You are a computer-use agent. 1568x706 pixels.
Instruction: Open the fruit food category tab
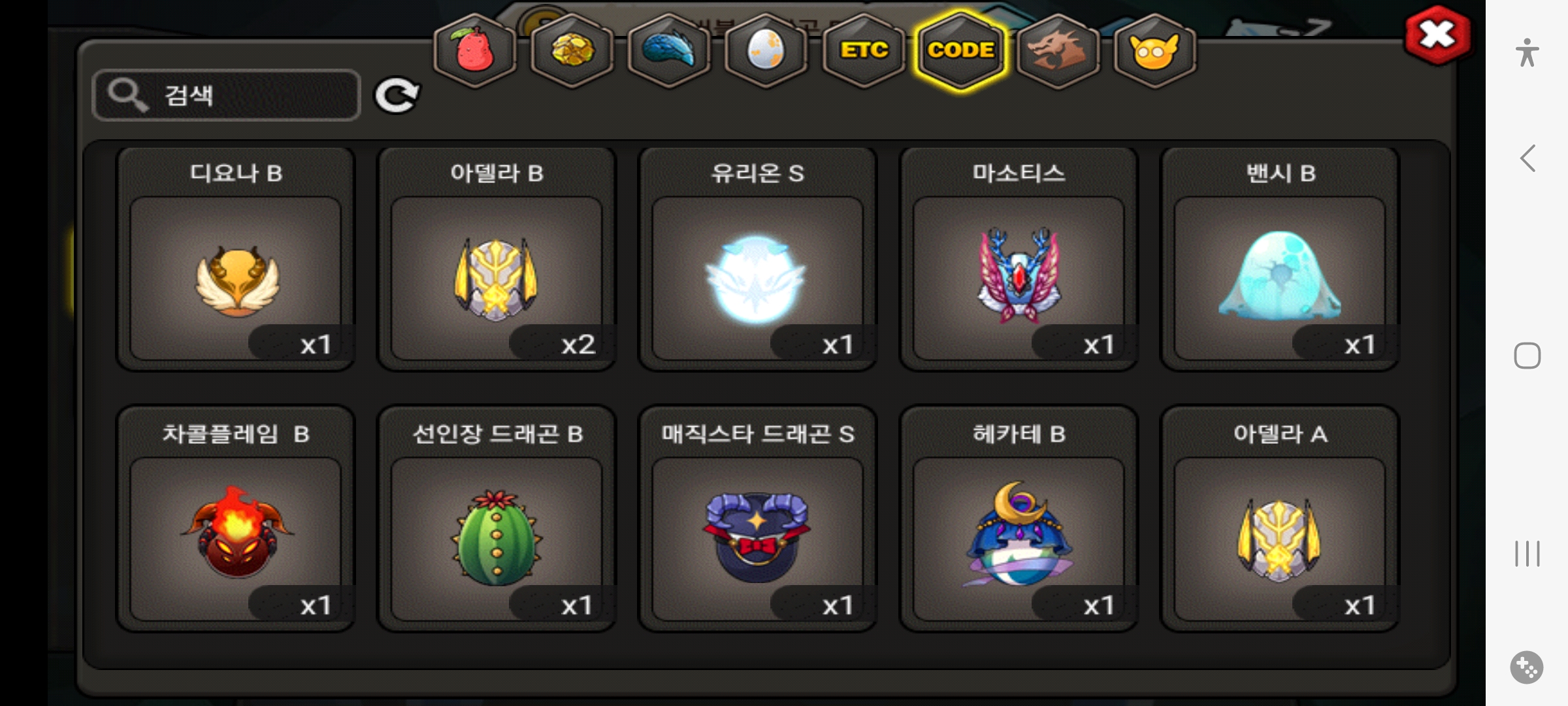click(475, 50)
